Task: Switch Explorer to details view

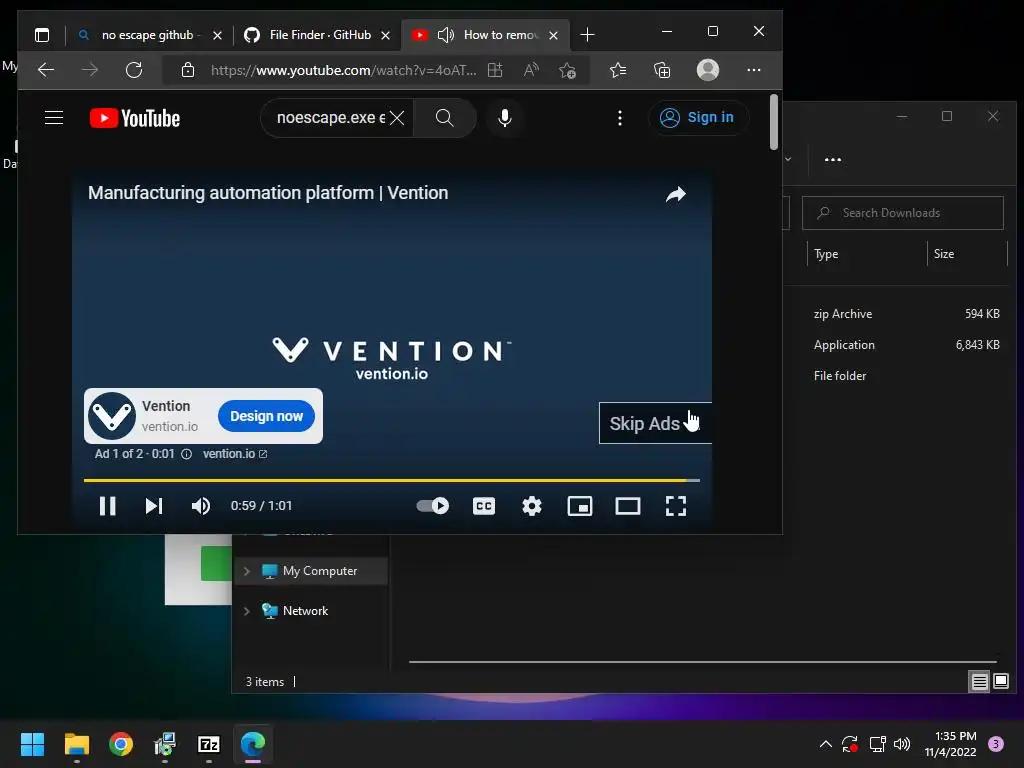Action: [980, 682]
